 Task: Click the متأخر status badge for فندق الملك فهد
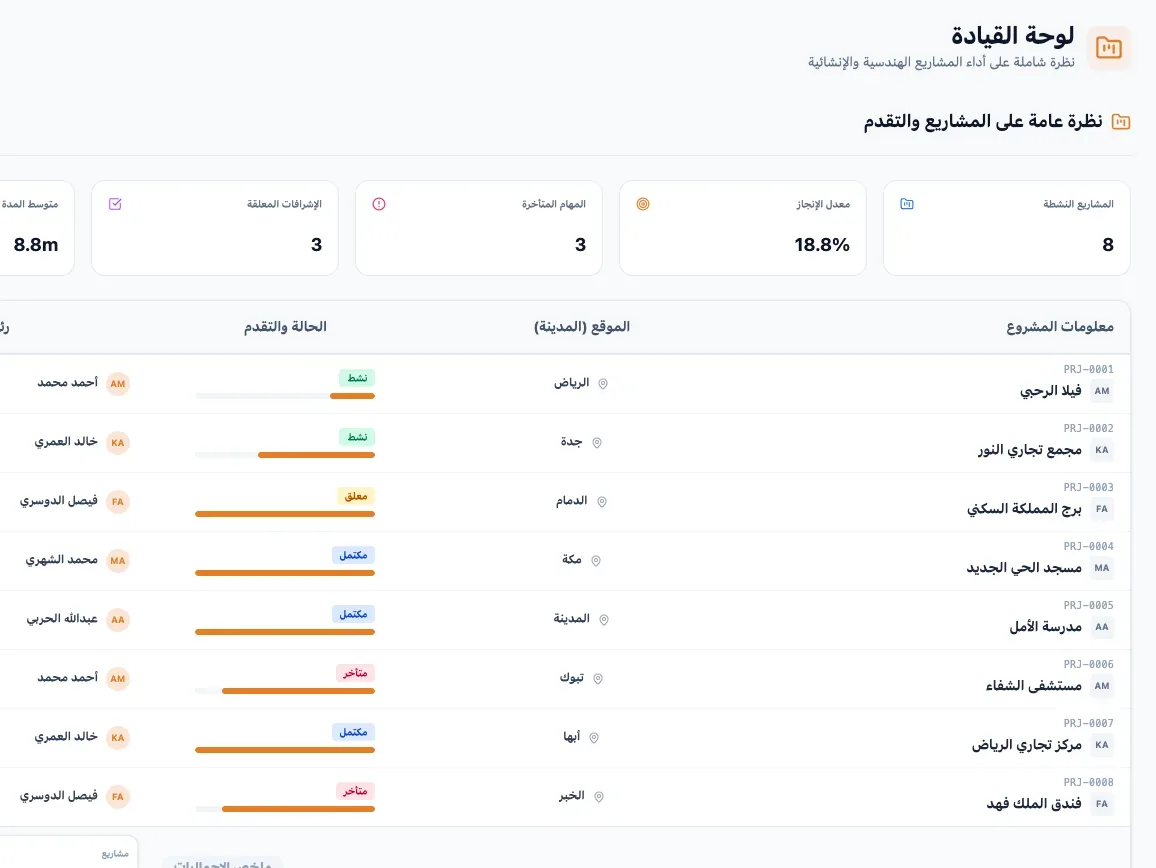tap(355, 791)
